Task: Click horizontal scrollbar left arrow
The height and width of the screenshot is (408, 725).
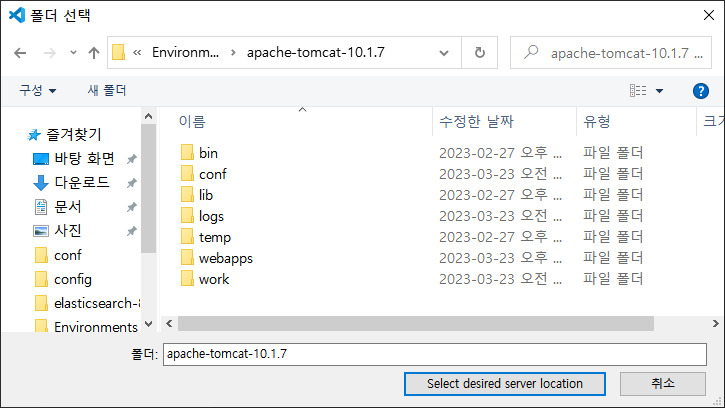Action: coord(169,324)
